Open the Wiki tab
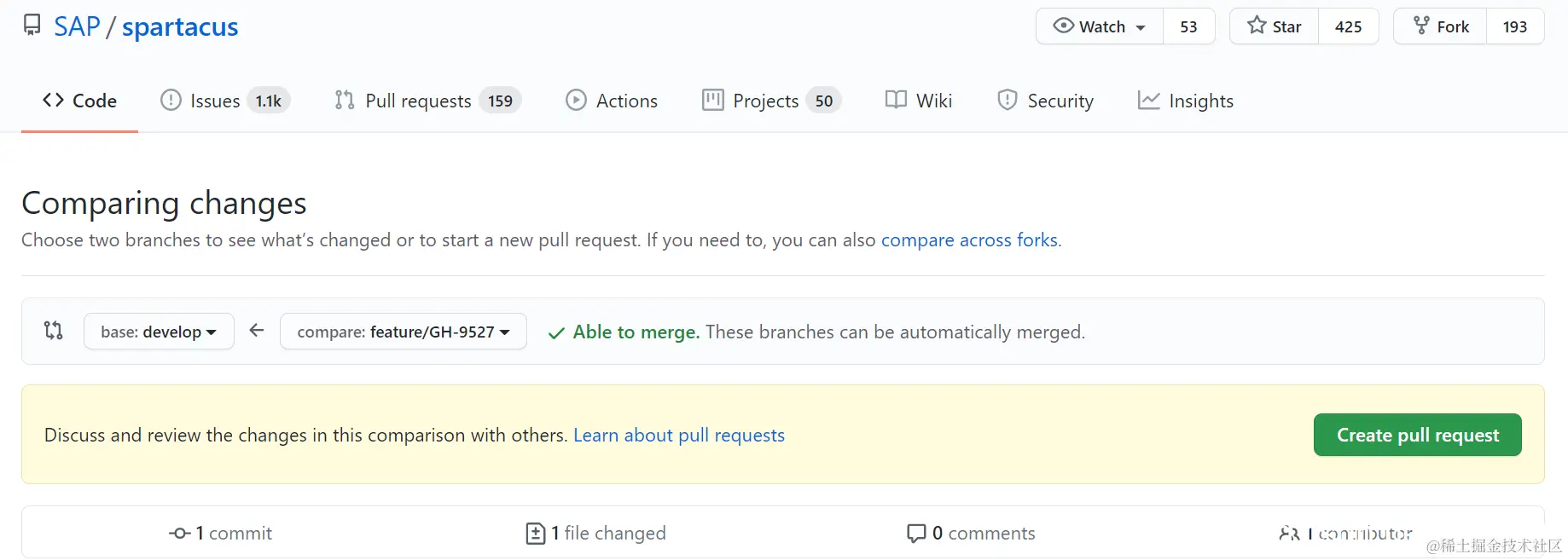This screenshot has height=560, width=1568. tap(919, 101)
